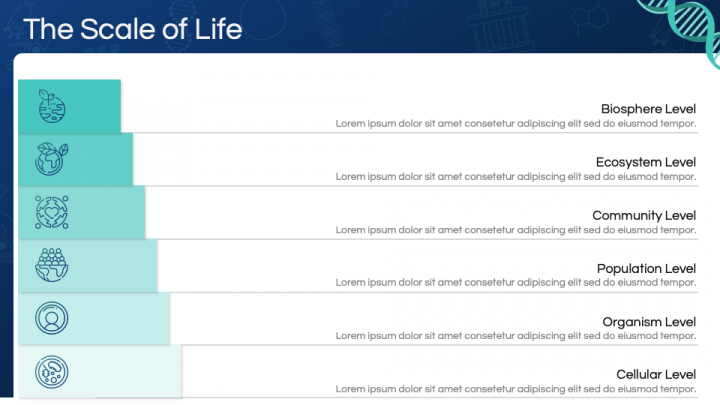Click the Biosphere planet-with-sprout icon
Screen dimensions: 720x405
coord(52,106)
